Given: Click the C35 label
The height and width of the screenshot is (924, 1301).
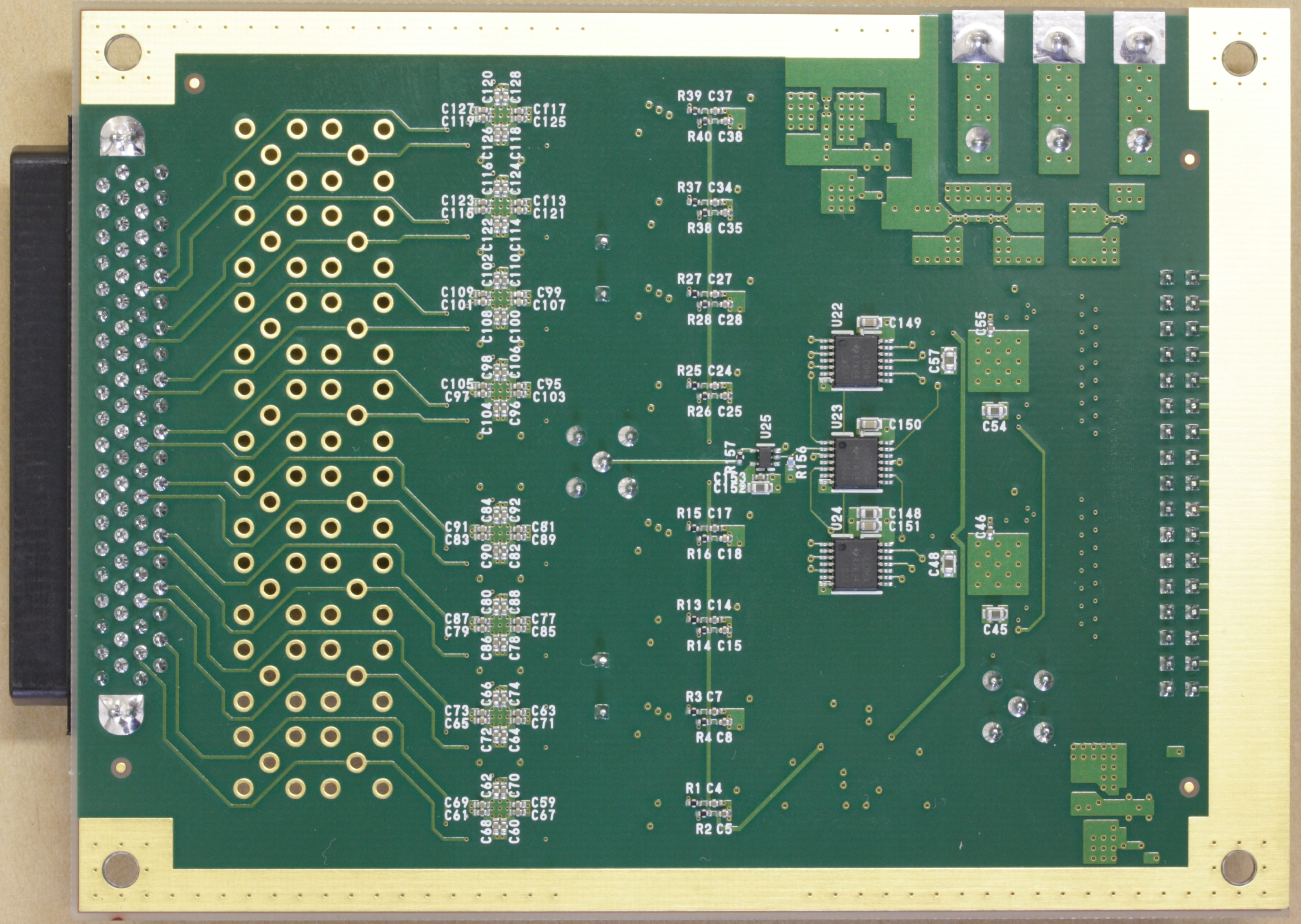Looking at the screenshot, I should tap(730, 228).
